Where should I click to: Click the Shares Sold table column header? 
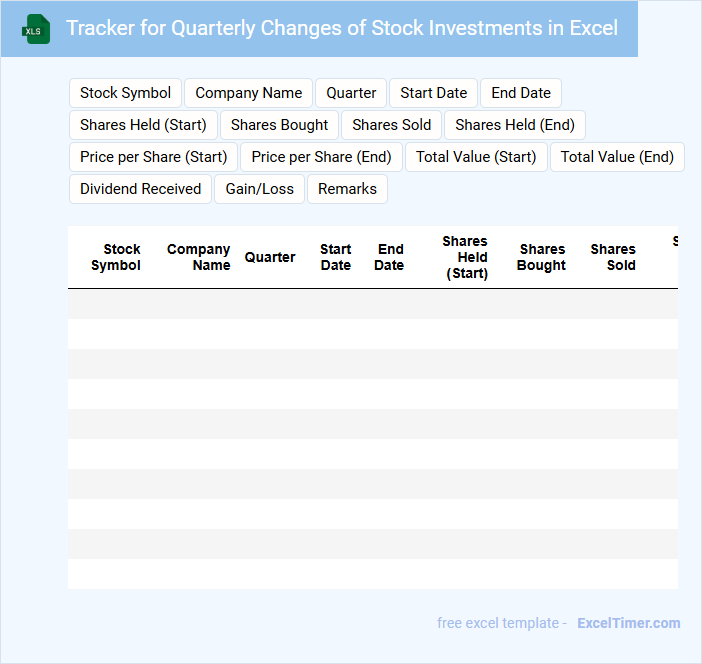coord(613,257)
